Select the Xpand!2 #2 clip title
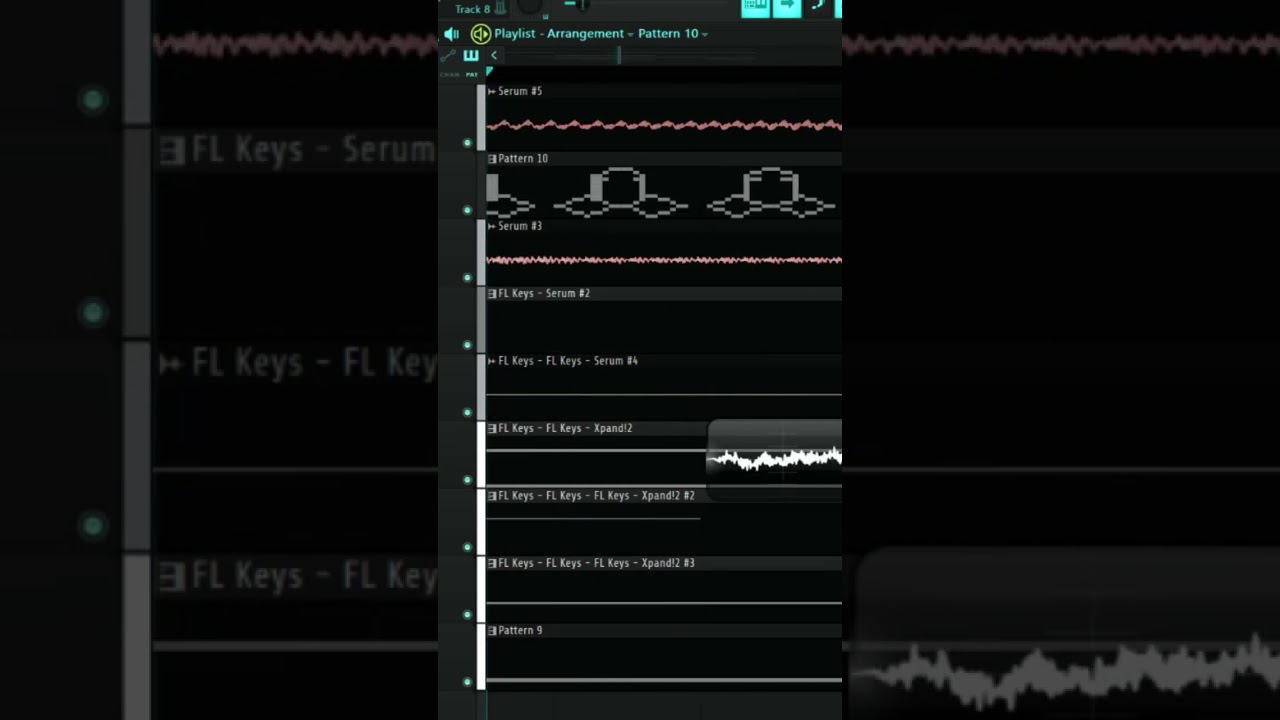The image size is (1280, 720). pos(596,496)
